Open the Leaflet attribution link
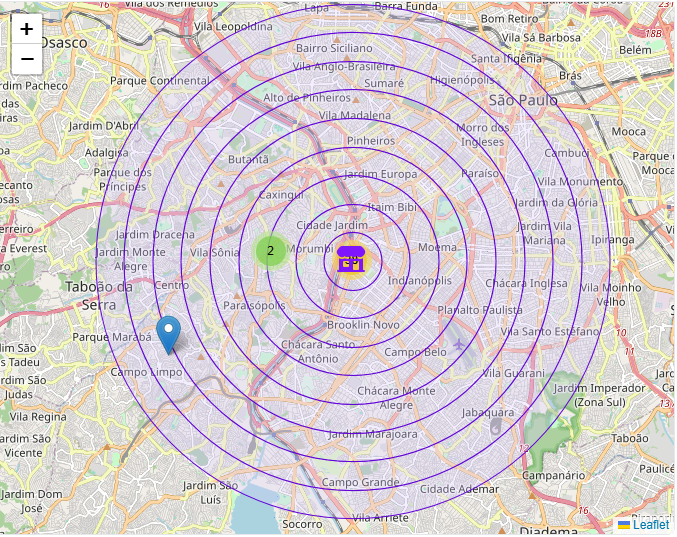The height and width of the screenshot is (537, 677). pos(649,524)
